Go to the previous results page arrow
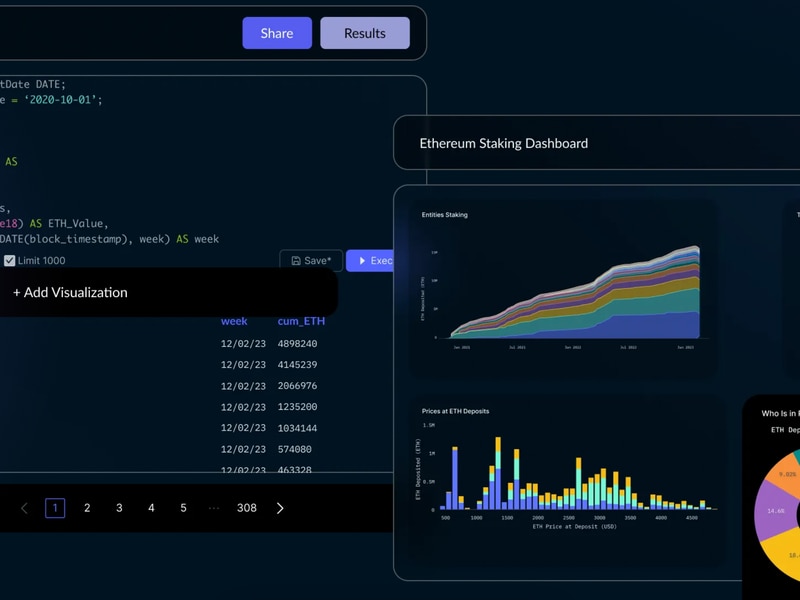 pos(25,508)
